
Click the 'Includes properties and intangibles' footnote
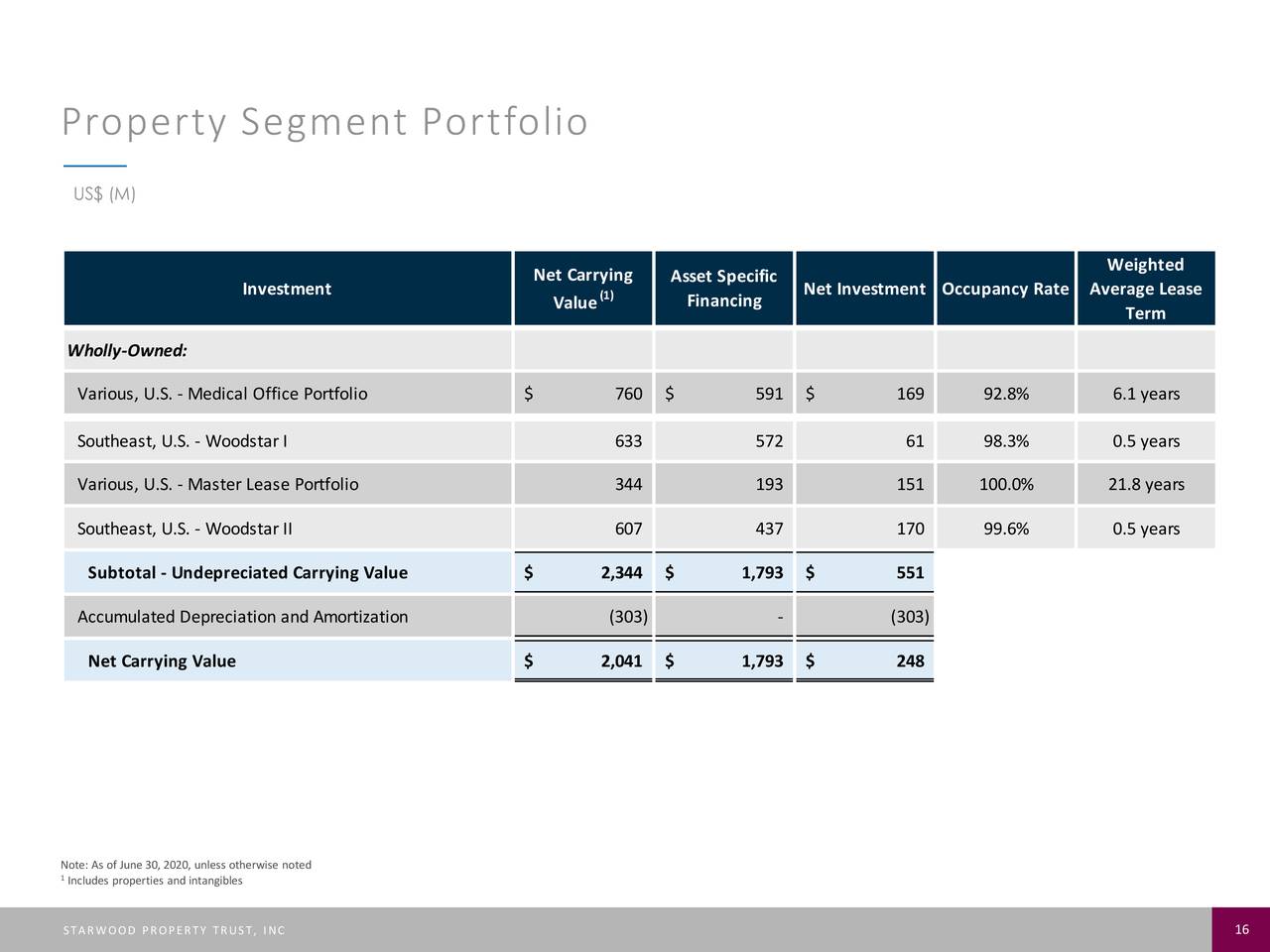click(x=151, y=881)
